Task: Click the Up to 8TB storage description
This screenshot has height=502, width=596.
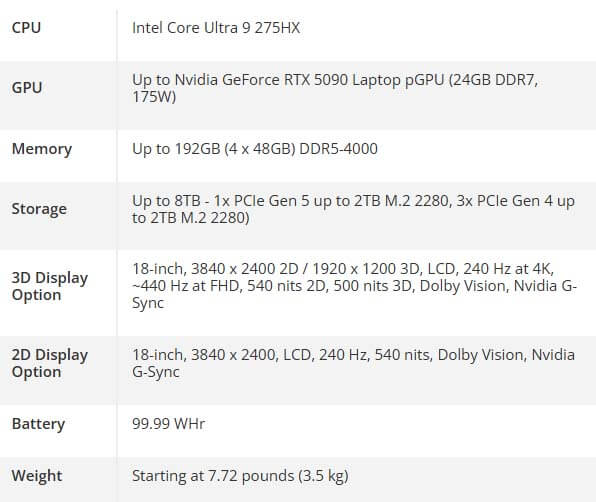Action: pos(353,209)
